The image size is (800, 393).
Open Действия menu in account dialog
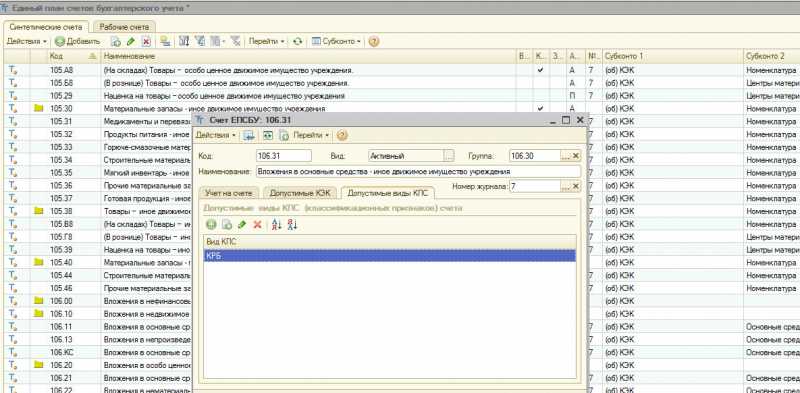pos(216,135)
